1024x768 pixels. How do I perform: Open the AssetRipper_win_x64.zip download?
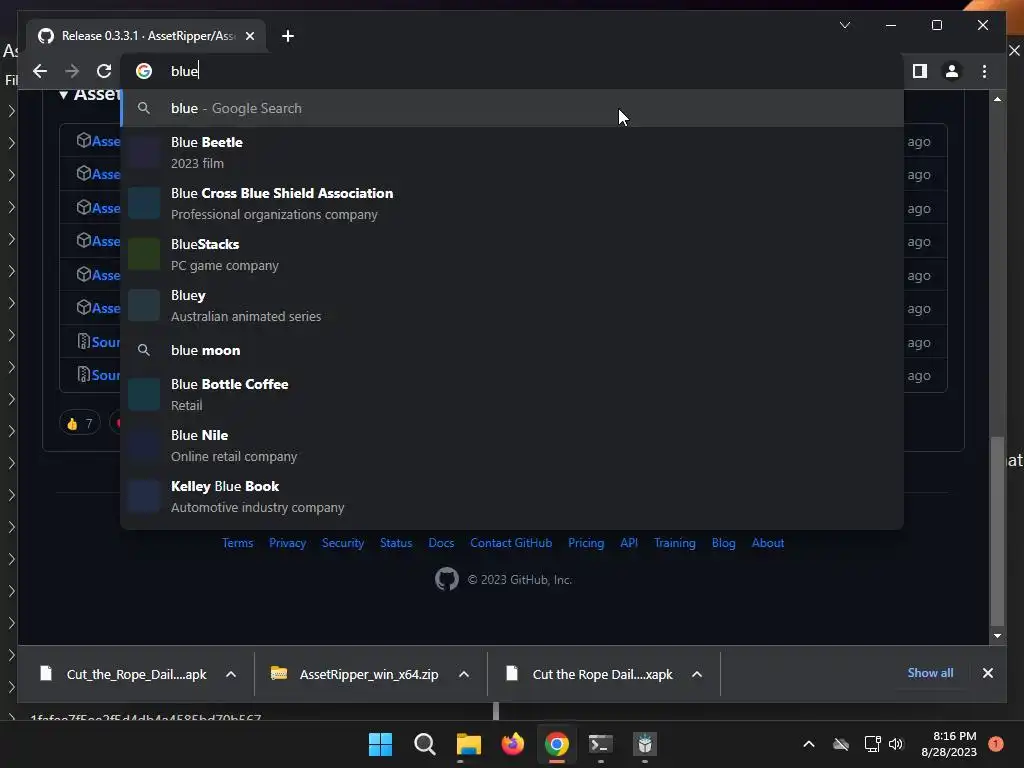(x=356, y=674)
